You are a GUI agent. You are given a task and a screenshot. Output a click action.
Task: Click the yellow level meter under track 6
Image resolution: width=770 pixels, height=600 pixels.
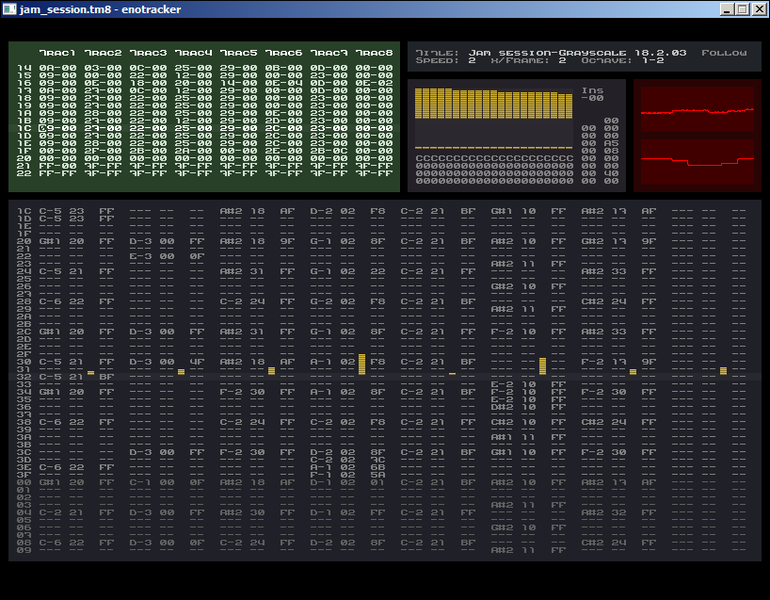click(x=542, y=366)
